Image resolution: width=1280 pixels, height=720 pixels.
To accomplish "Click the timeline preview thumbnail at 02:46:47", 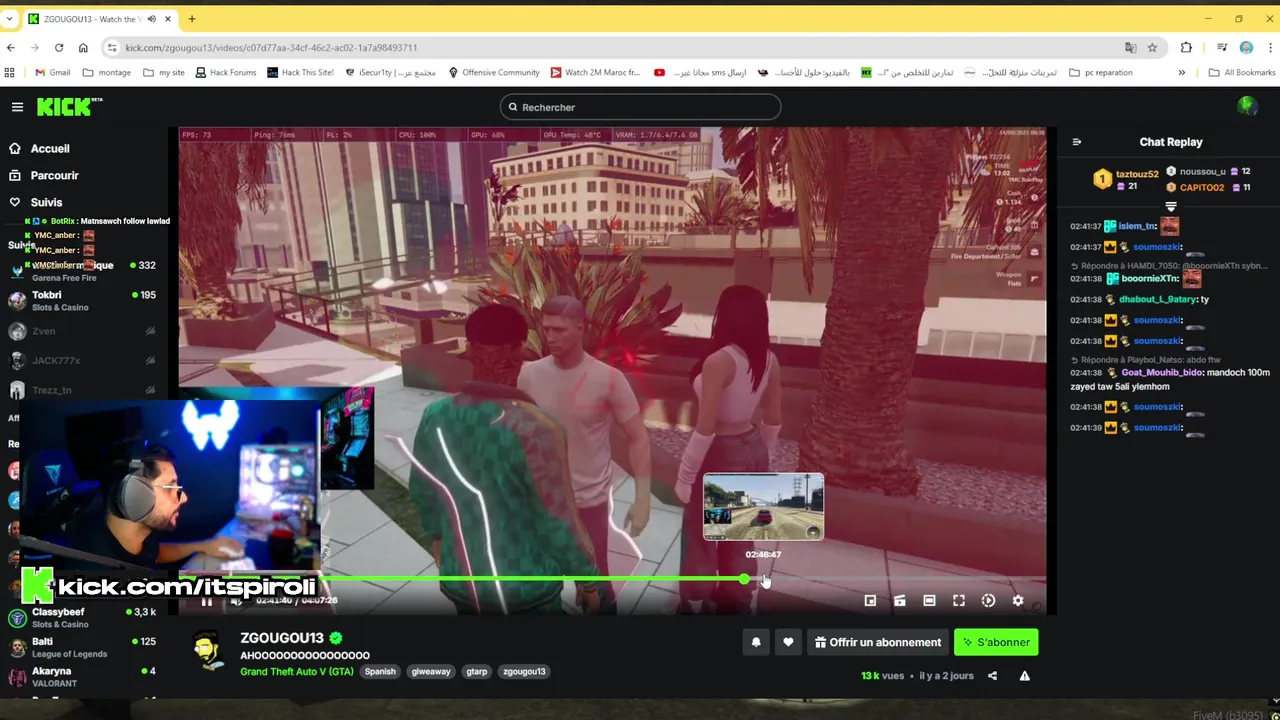I will click(x=763, y=507).
